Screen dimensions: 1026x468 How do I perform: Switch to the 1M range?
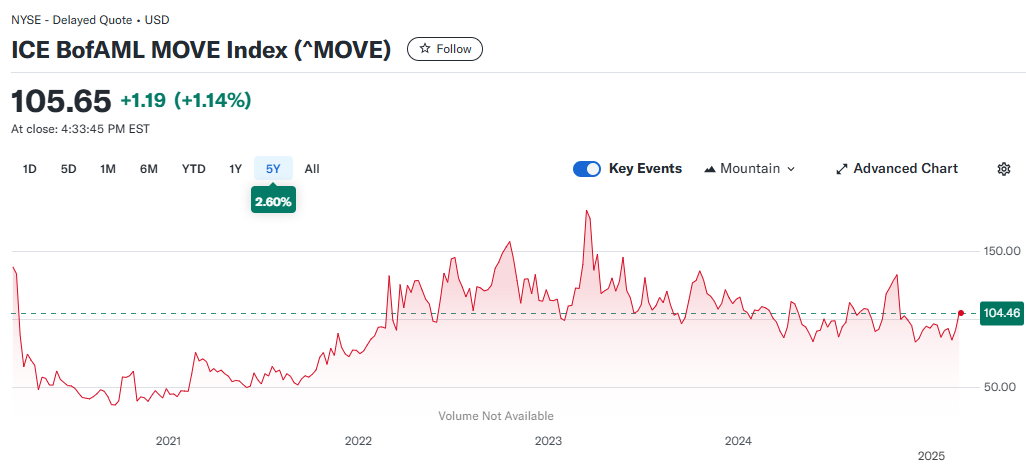coord(108,169)
